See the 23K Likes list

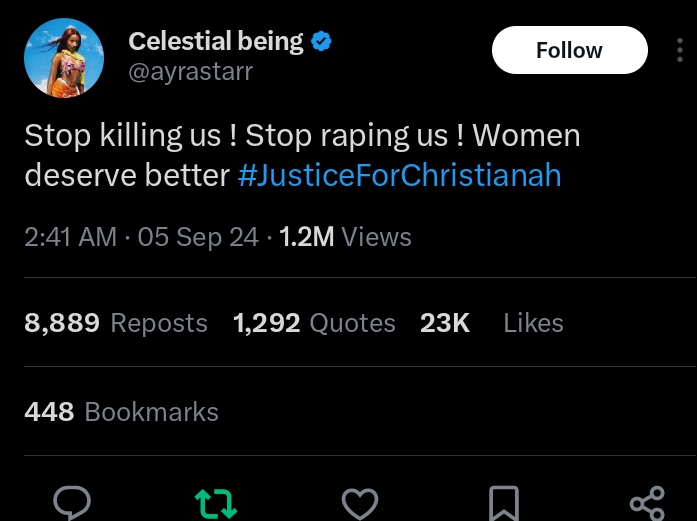pos(491,323)
